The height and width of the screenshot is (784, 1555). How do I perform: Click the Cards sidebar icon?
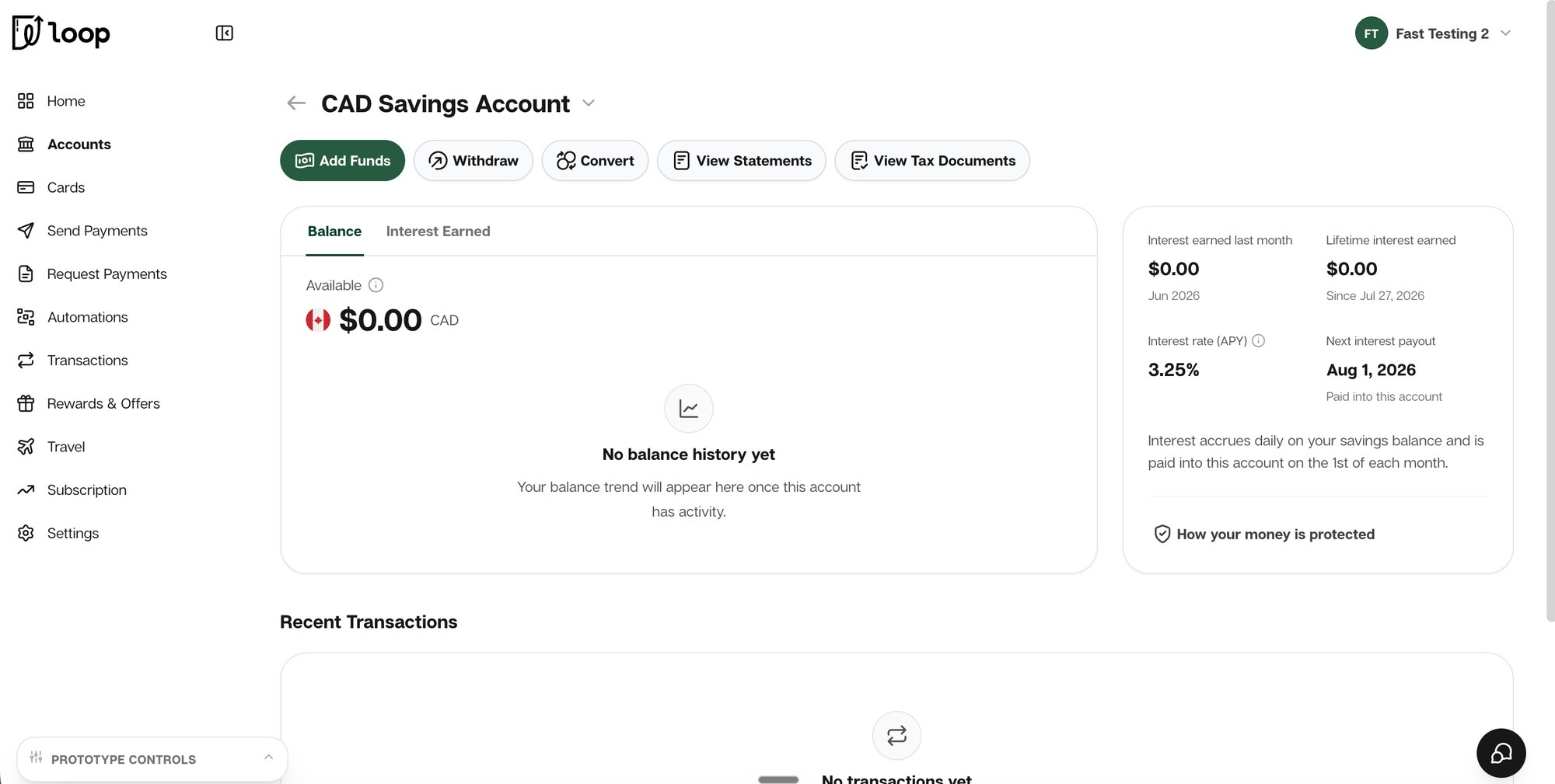coord(26,187)
